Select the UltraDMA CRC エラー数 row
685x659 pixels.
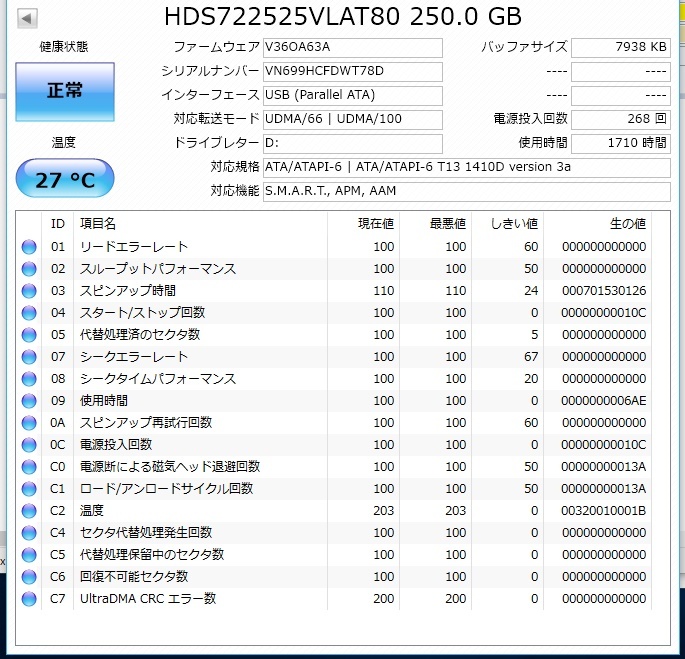335,599
